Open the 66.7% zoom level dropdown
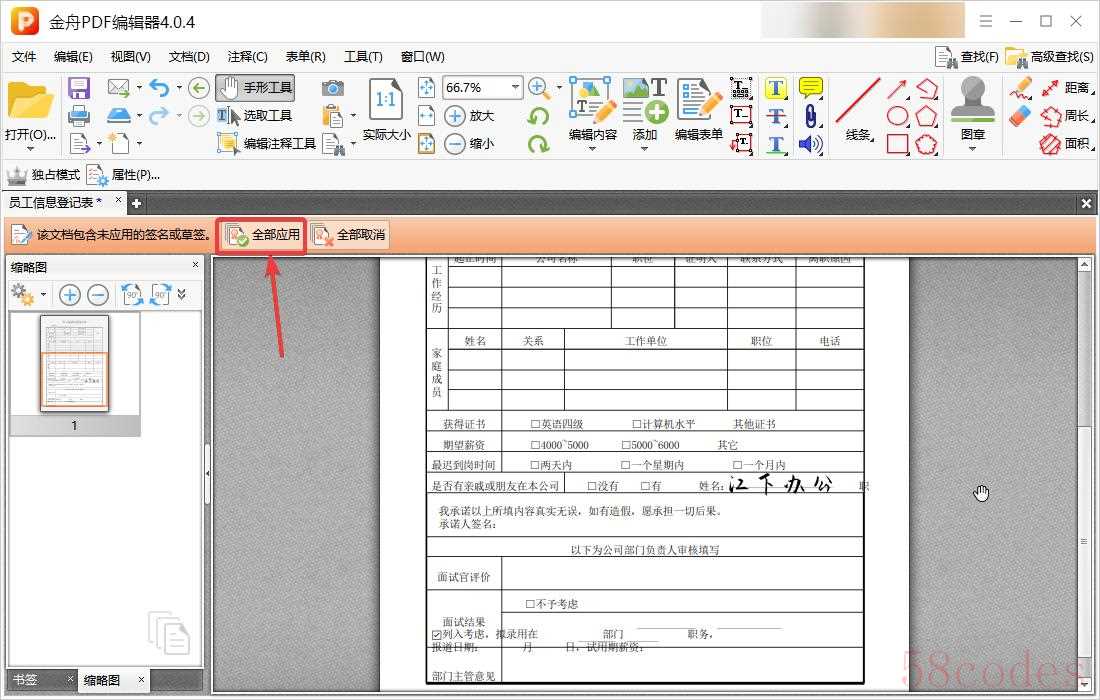This screenshot has width=1100, height=700. 515,88
